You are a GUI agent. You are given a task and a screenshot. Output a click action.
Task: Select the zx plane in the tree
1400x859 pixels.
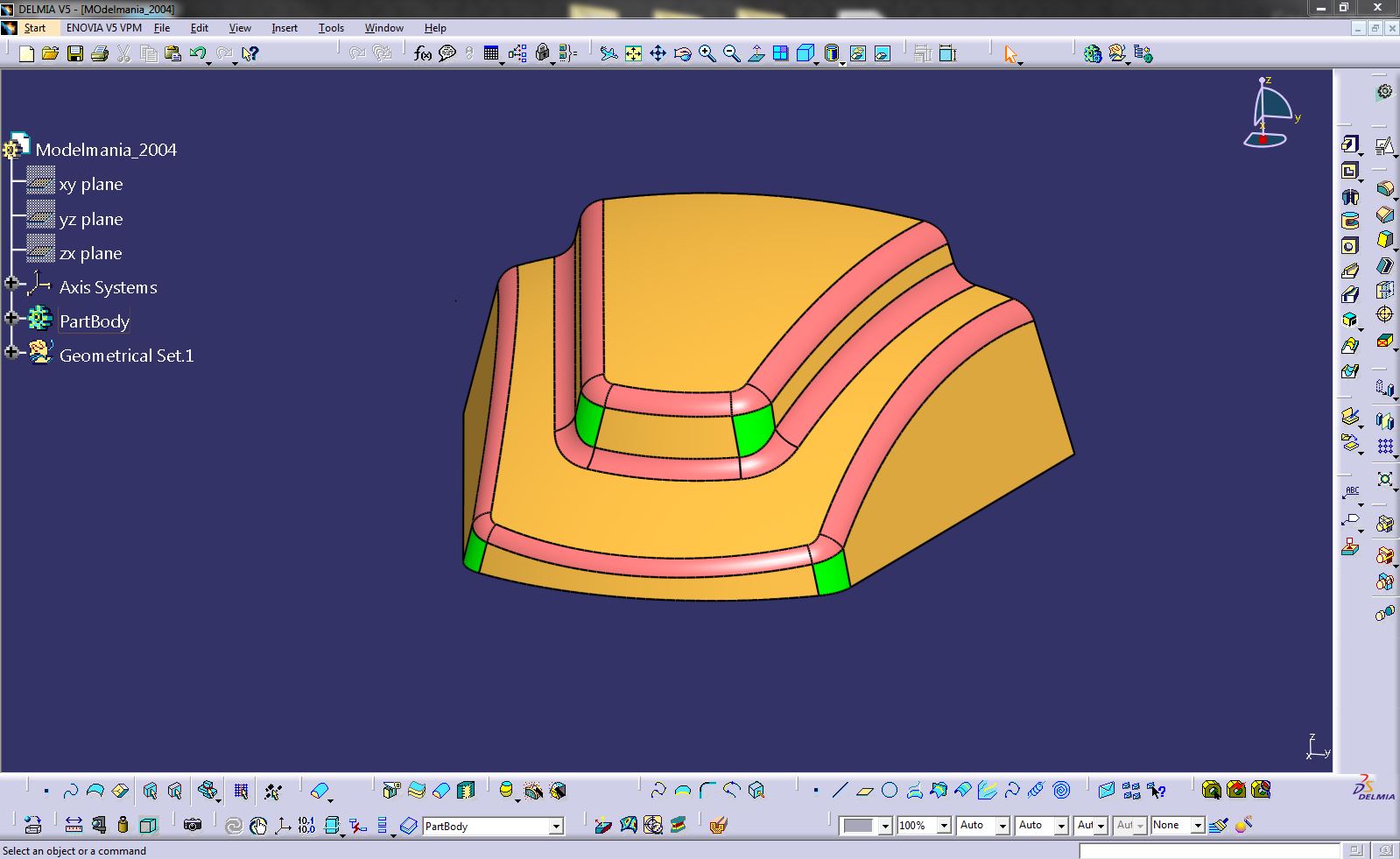pos(91,253)
